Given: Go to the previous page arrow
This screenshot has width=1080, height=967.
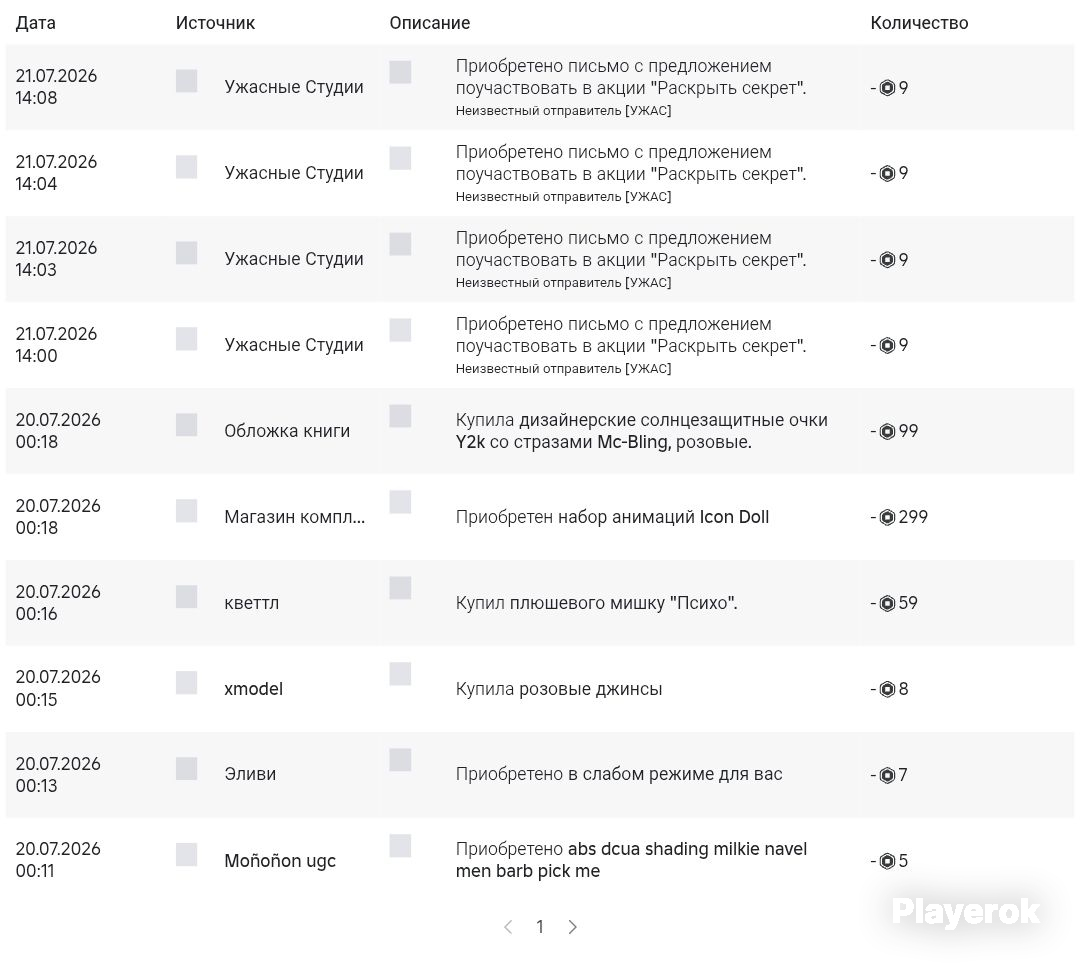Looking at the screenshot, I should 508,927.
